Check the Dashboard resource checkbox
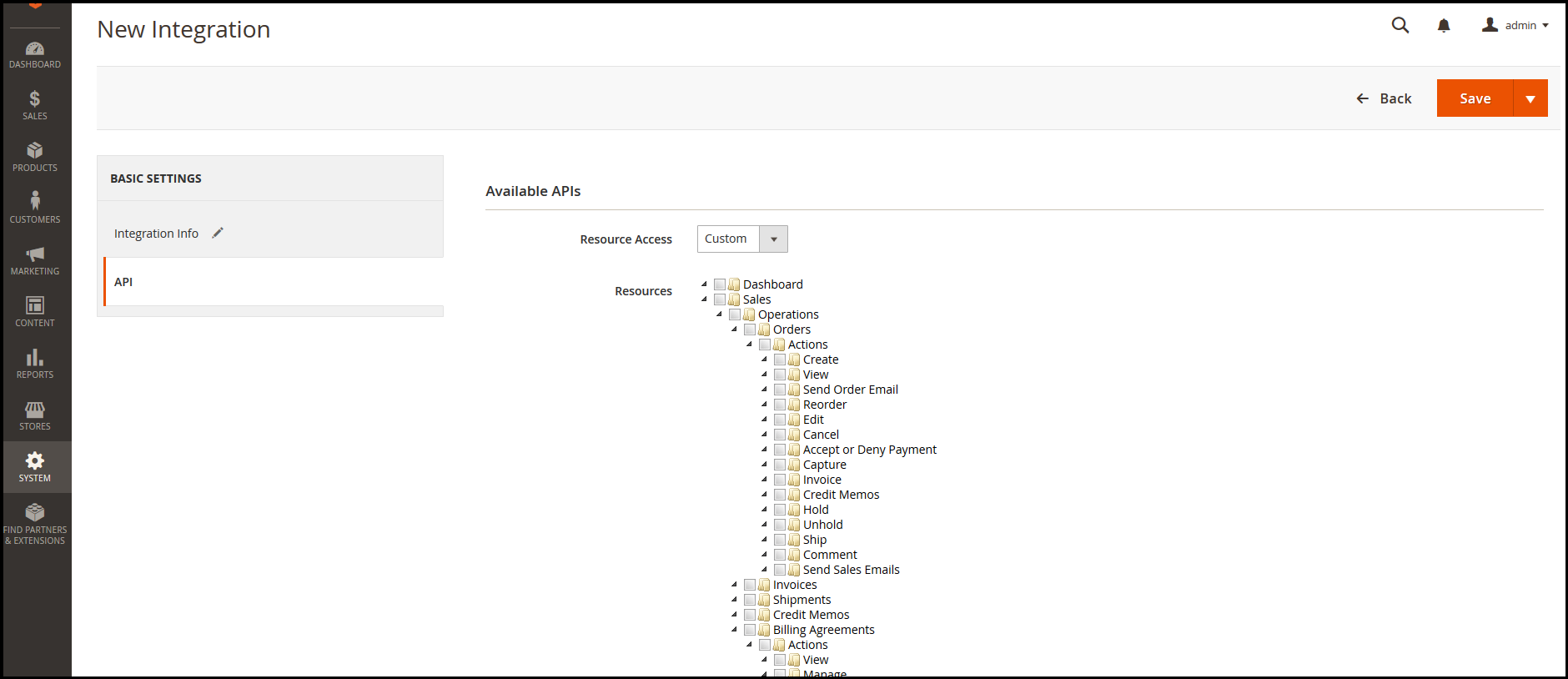This screenshot has width=1568, height=679. click(x=720, y=284)
